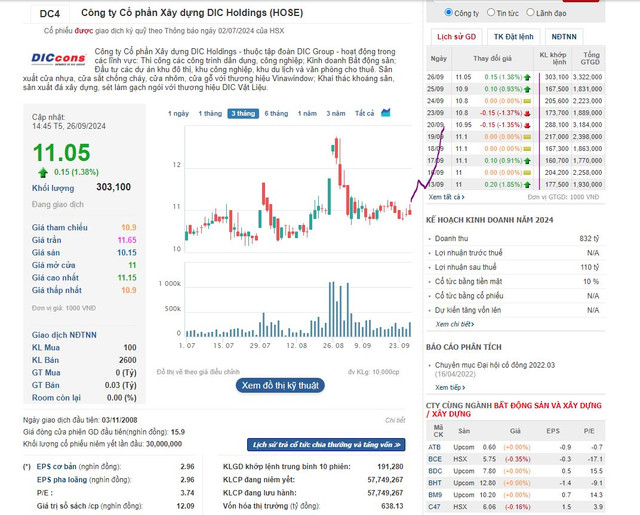Screen dimensions: 640x515
Task: Show the Tất cả chart range
Action: (364, 113)
